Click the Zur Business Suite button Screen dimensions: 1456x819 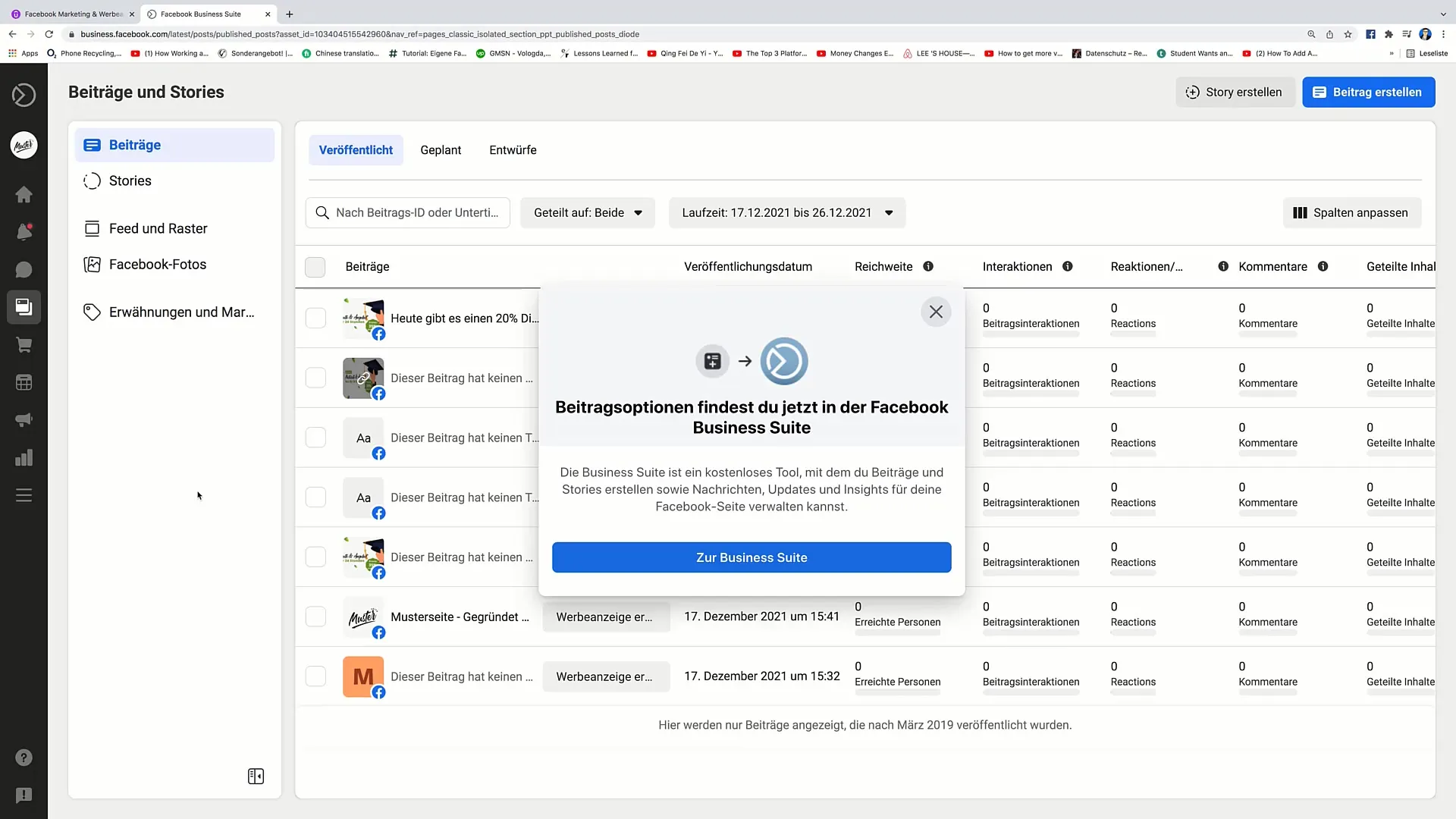pyautogui.click(x=752, y=557)
